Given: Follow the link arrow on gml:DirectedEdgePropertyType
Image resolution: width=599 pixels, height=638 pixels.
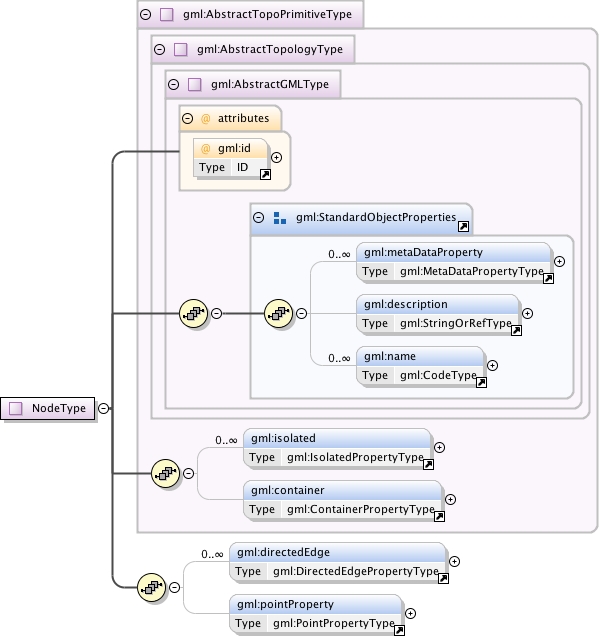Looking at the screenshot, I should tap(444, 579).
